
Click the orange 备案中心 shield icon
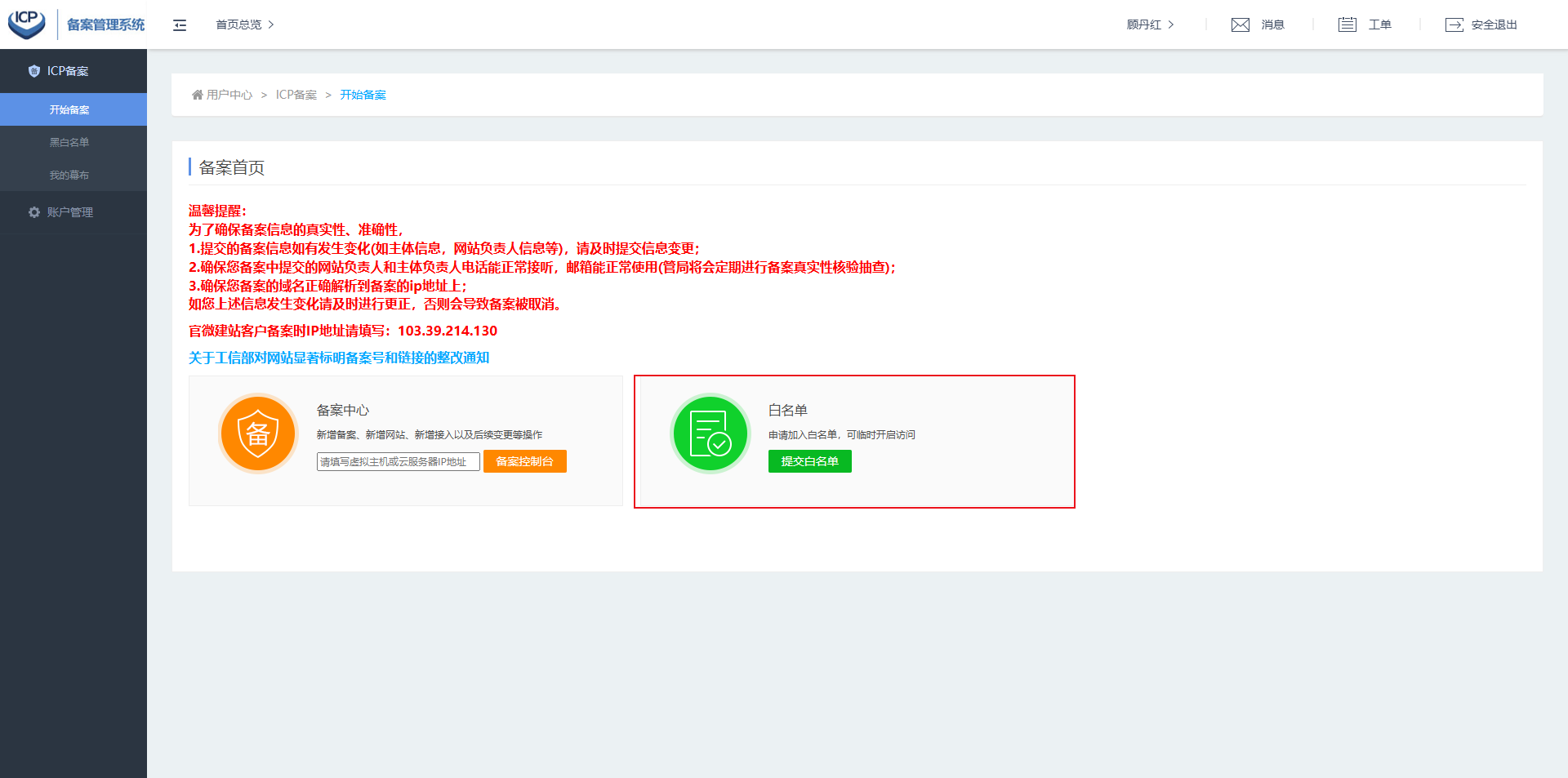coord(258,433)
